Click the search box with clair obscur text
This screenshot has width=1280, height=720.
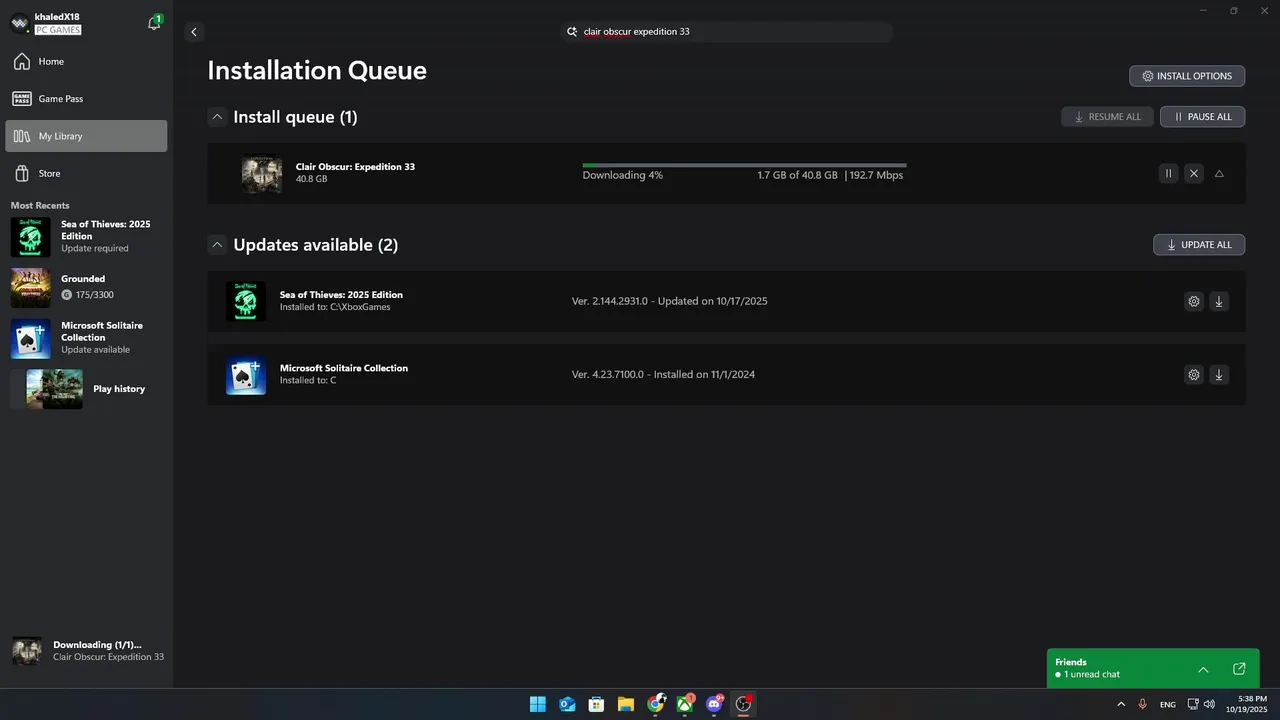coord(726,32)
